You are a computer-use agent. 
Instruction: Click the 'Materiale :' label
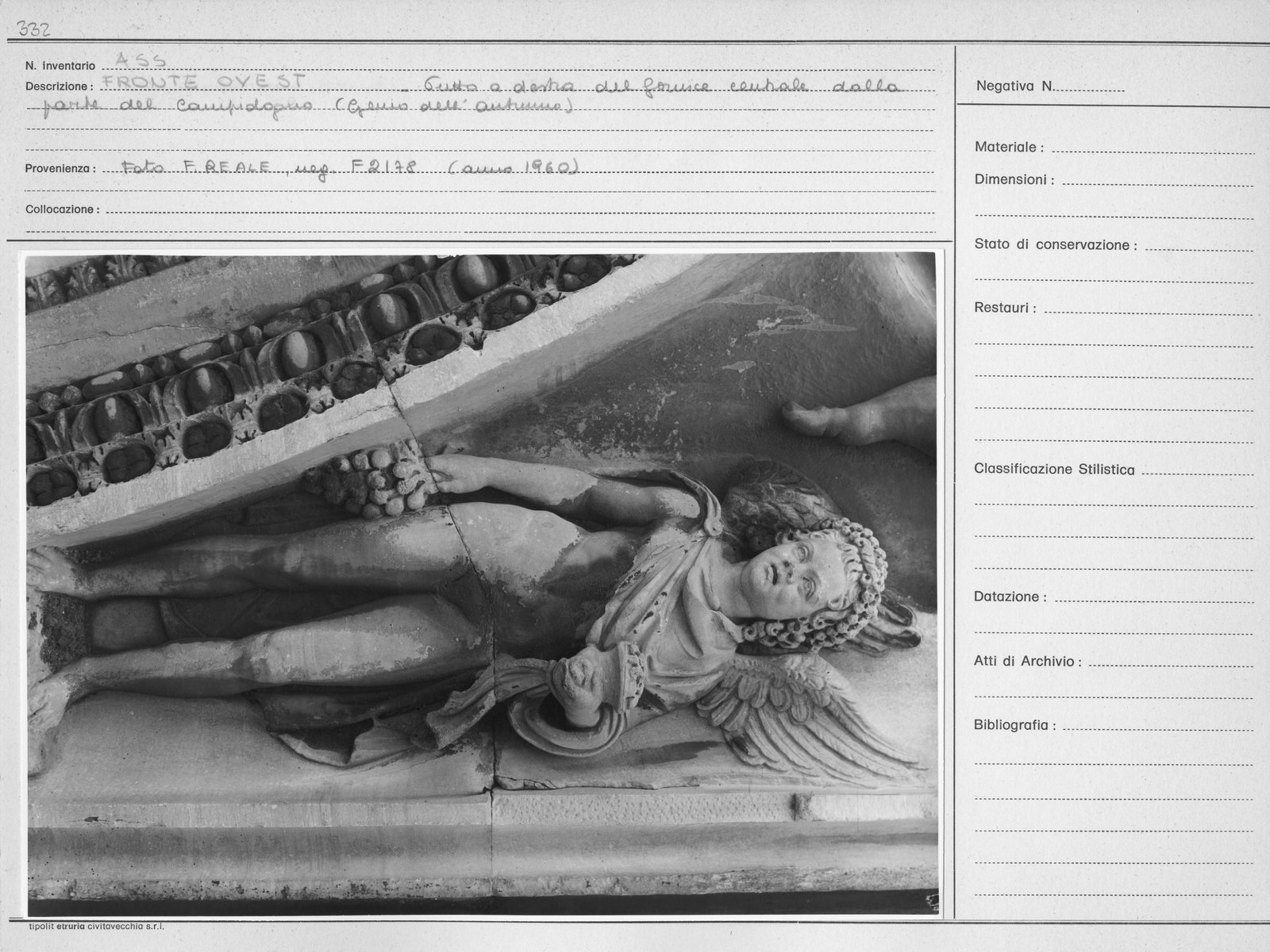point(1009,147)
